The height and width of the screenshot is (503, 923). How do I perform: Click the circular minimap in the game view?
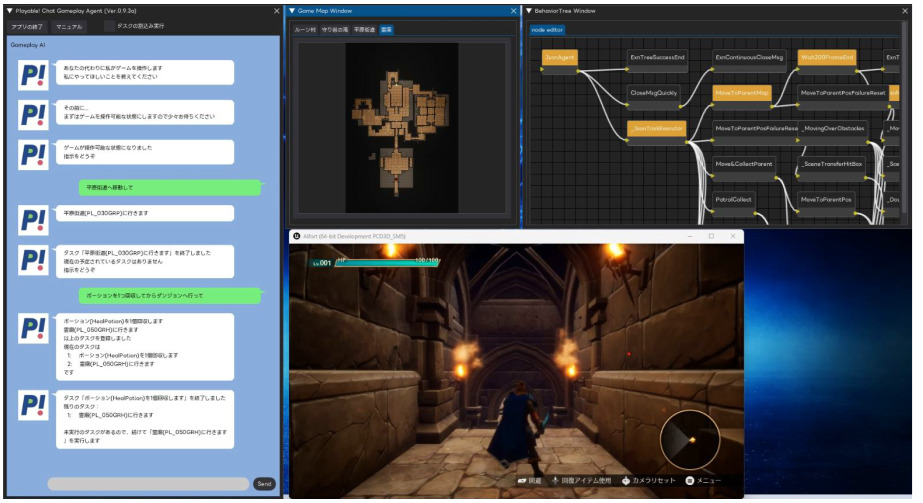(690, 439)
